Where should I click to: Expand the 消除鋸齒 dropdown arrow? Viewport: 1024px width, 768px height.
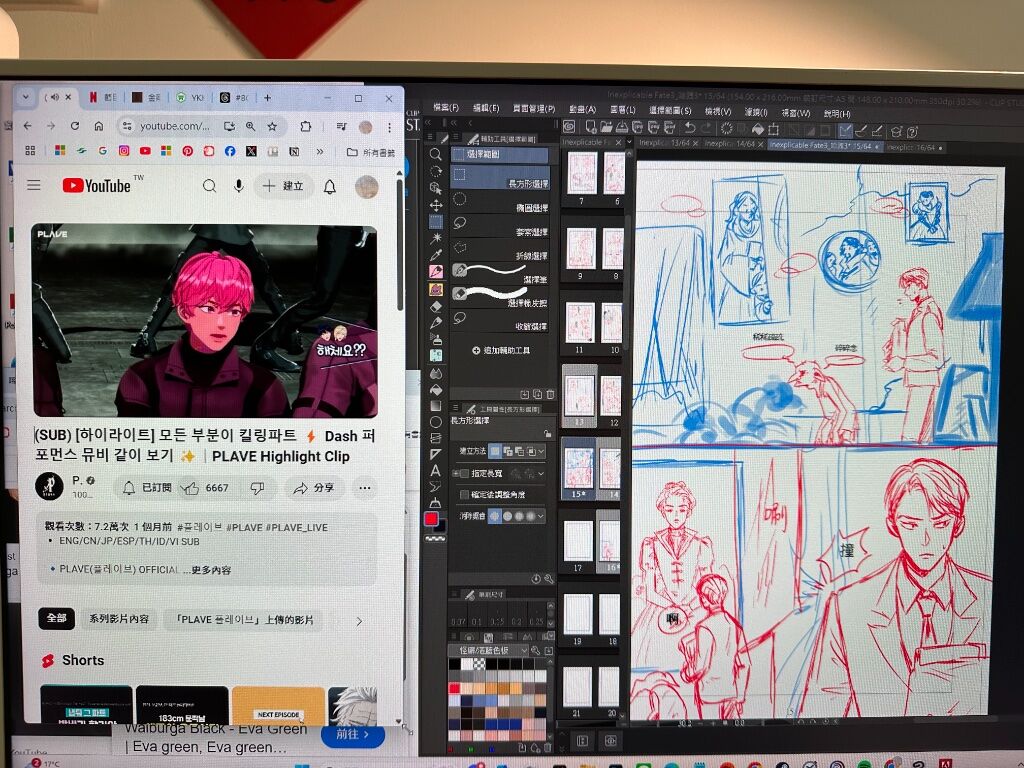tap(541, 516)
